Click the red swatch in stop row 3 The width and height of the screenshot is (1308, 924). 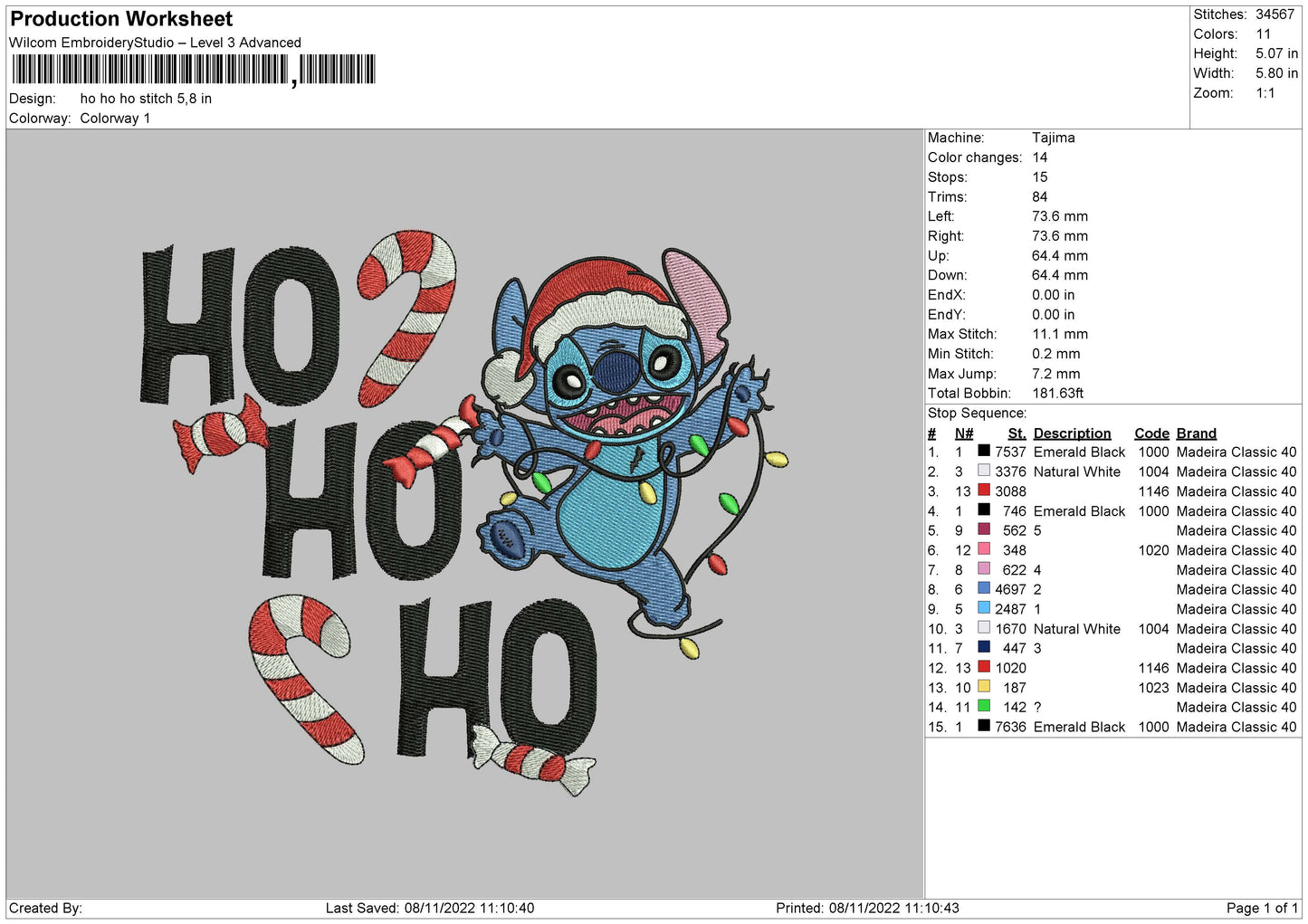click(983, 491)
